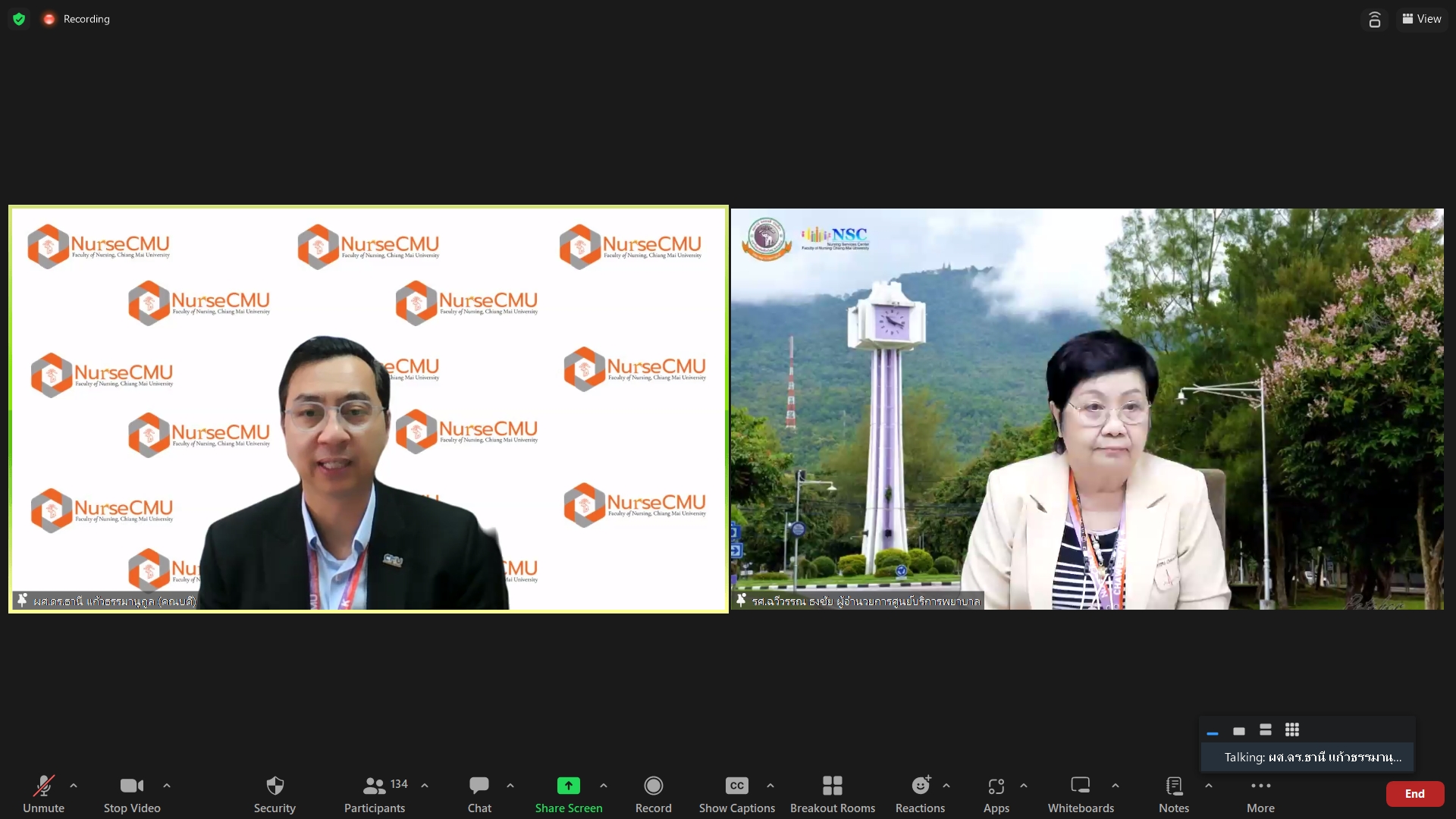
Task: Open Breakout Rooms
Action: (833, 793)
